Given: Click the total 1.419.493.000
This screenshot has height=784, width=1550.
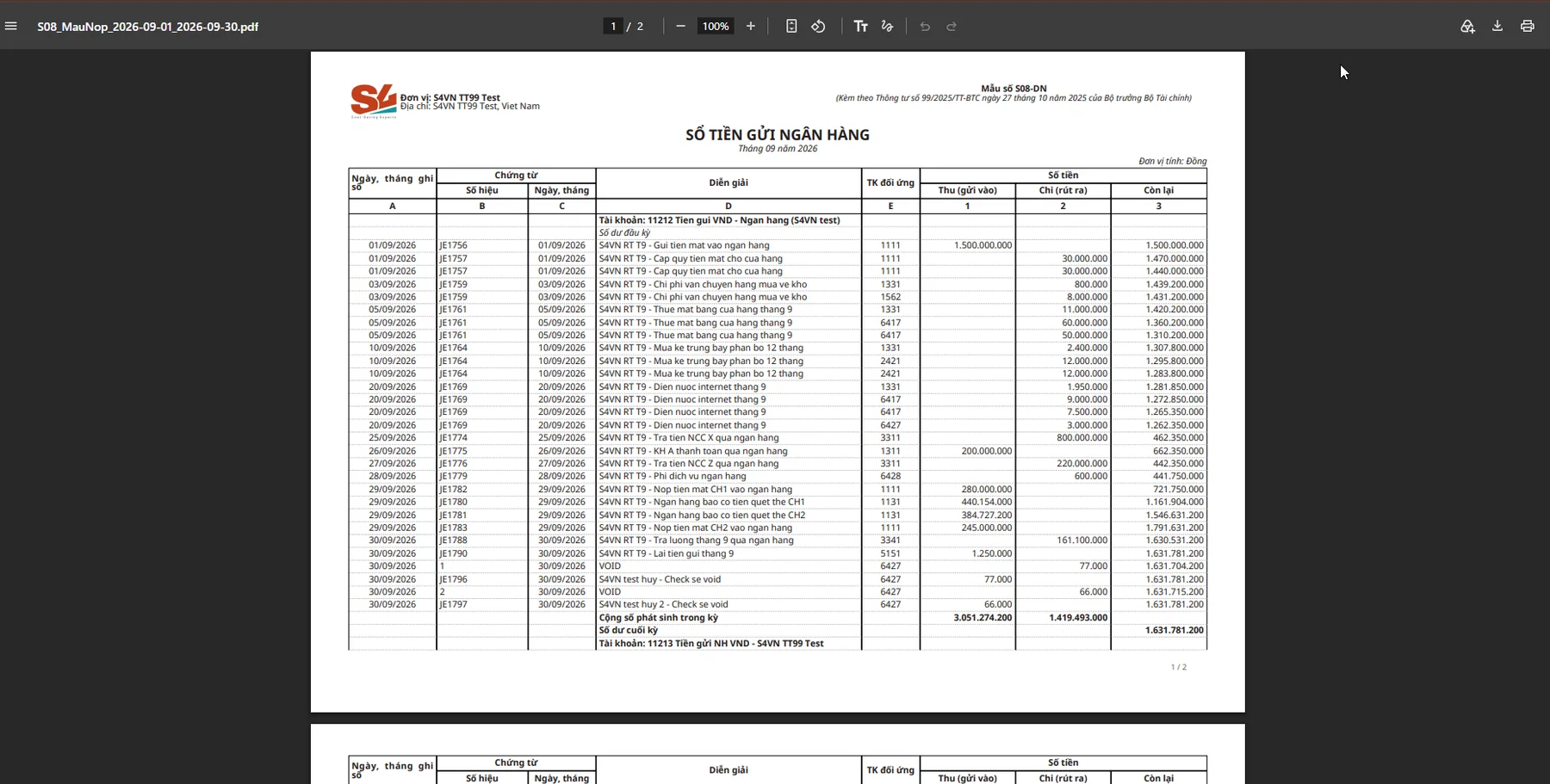Looking at the screenshot, I should coord(1078,618).
